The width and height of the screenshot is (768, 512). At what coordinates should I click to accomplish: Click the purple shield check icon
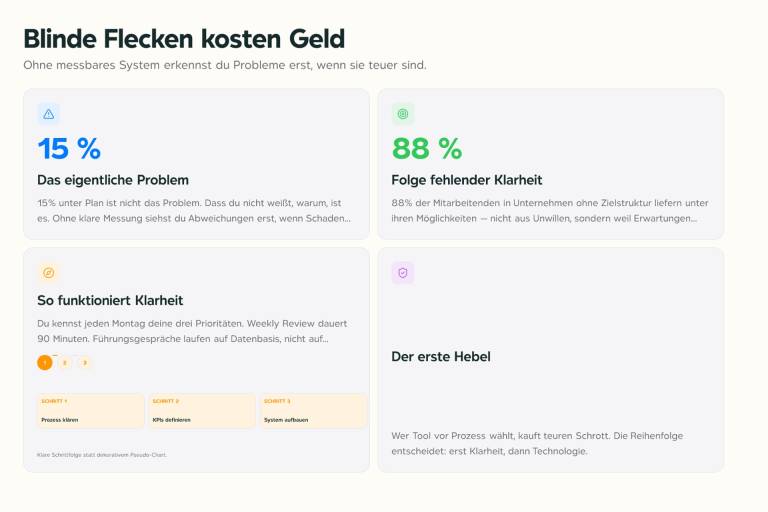(403, 273)
